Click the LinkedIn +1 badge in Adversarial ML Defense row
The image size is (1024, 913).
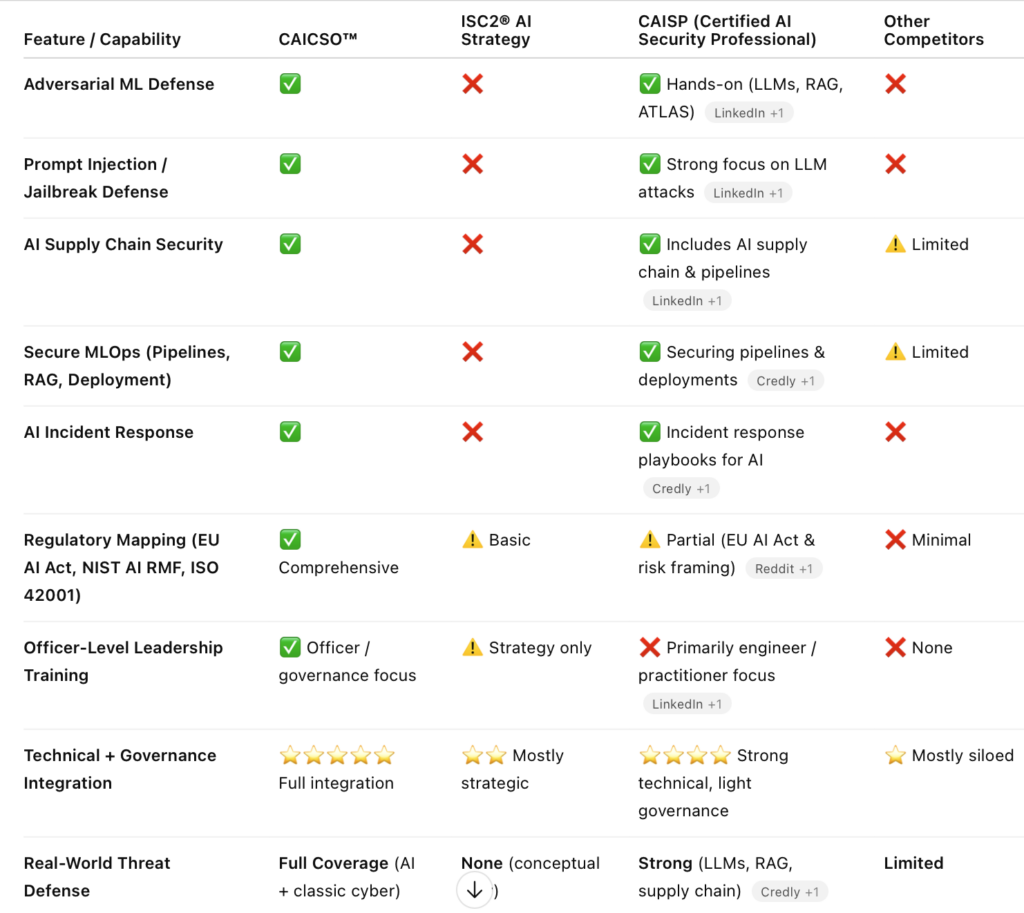click(x=749, y=113)
